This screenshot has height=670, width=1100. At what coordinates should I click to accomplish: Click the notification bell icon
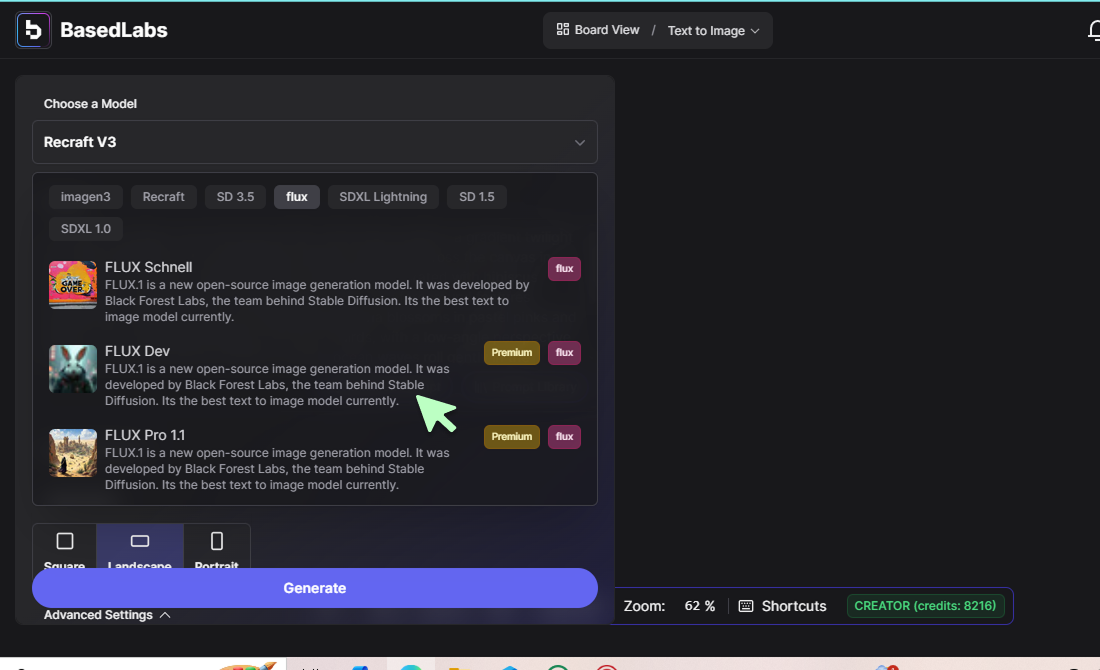tap(1094, 30)
